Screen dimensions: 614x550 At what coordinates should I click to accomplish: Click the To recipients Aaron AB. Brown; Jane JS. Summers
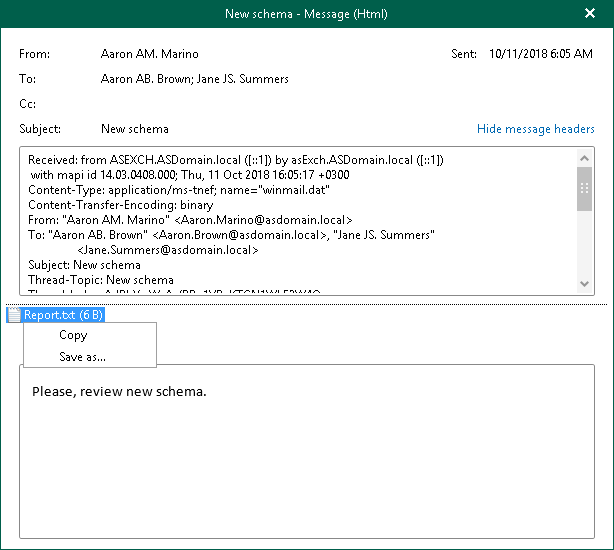195,78
